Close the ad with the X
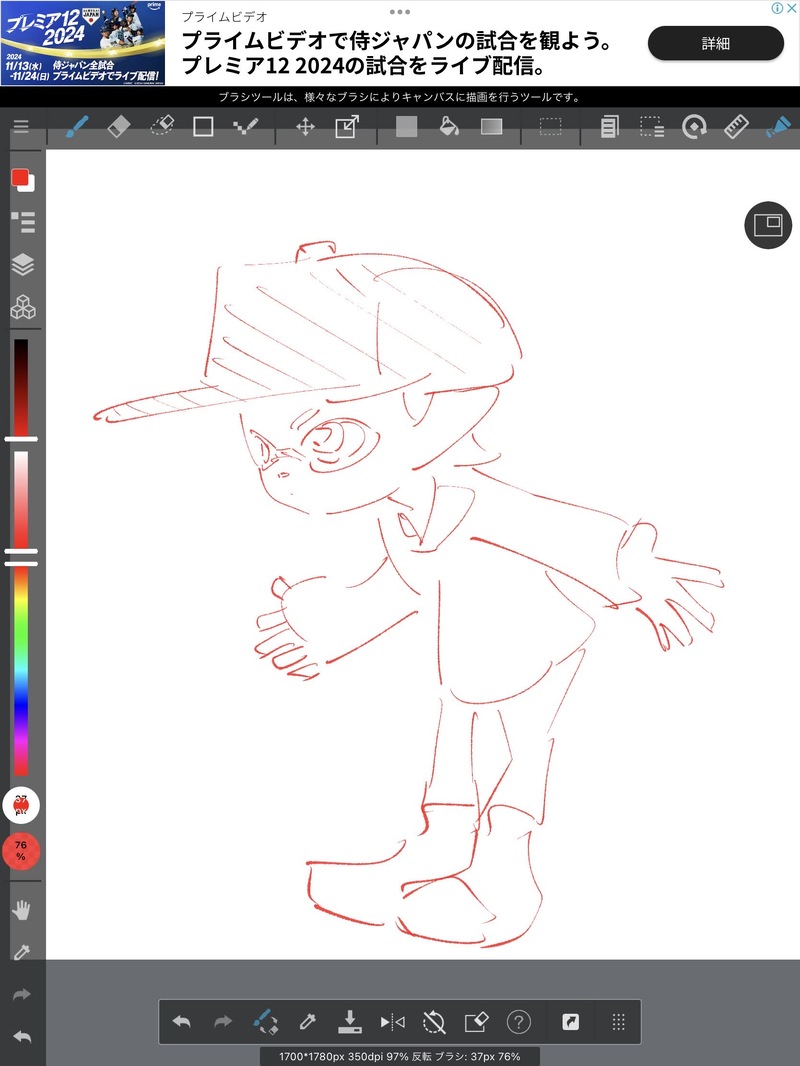The image size is (800, 1066). coord(792,8)
